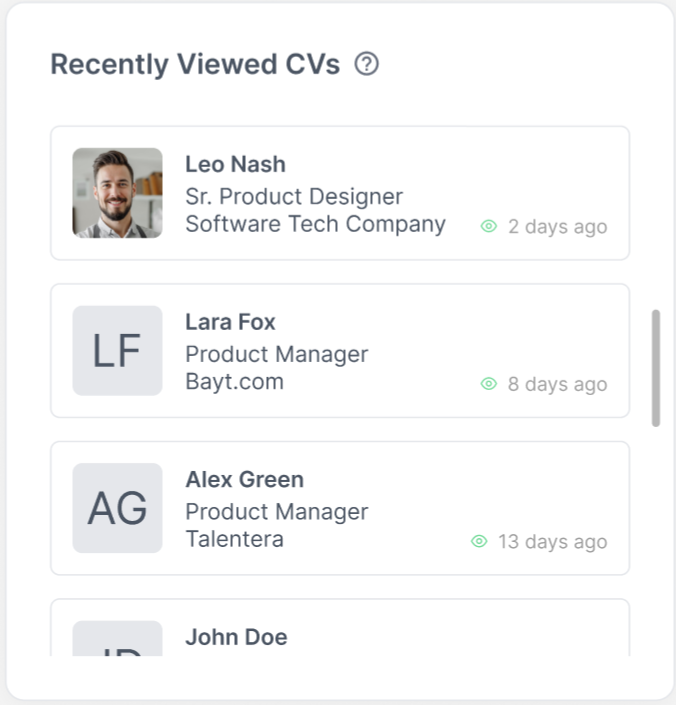Open John Doe's CV by name
This screenshot has width=676, height=705.
click(x=236, y=637)
